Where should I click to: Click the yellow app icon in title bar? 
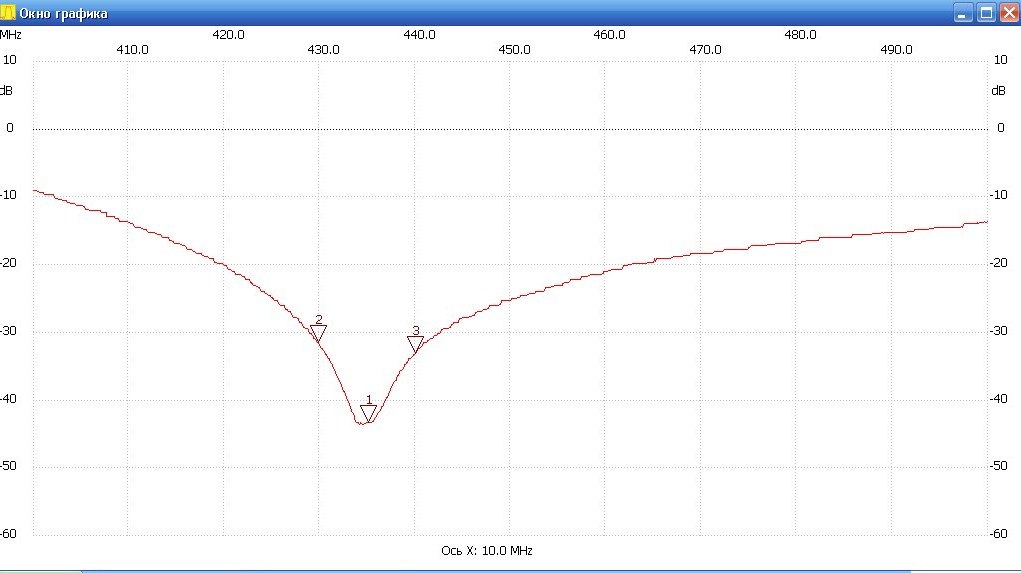pyautogui.click(x=9, y=13)
